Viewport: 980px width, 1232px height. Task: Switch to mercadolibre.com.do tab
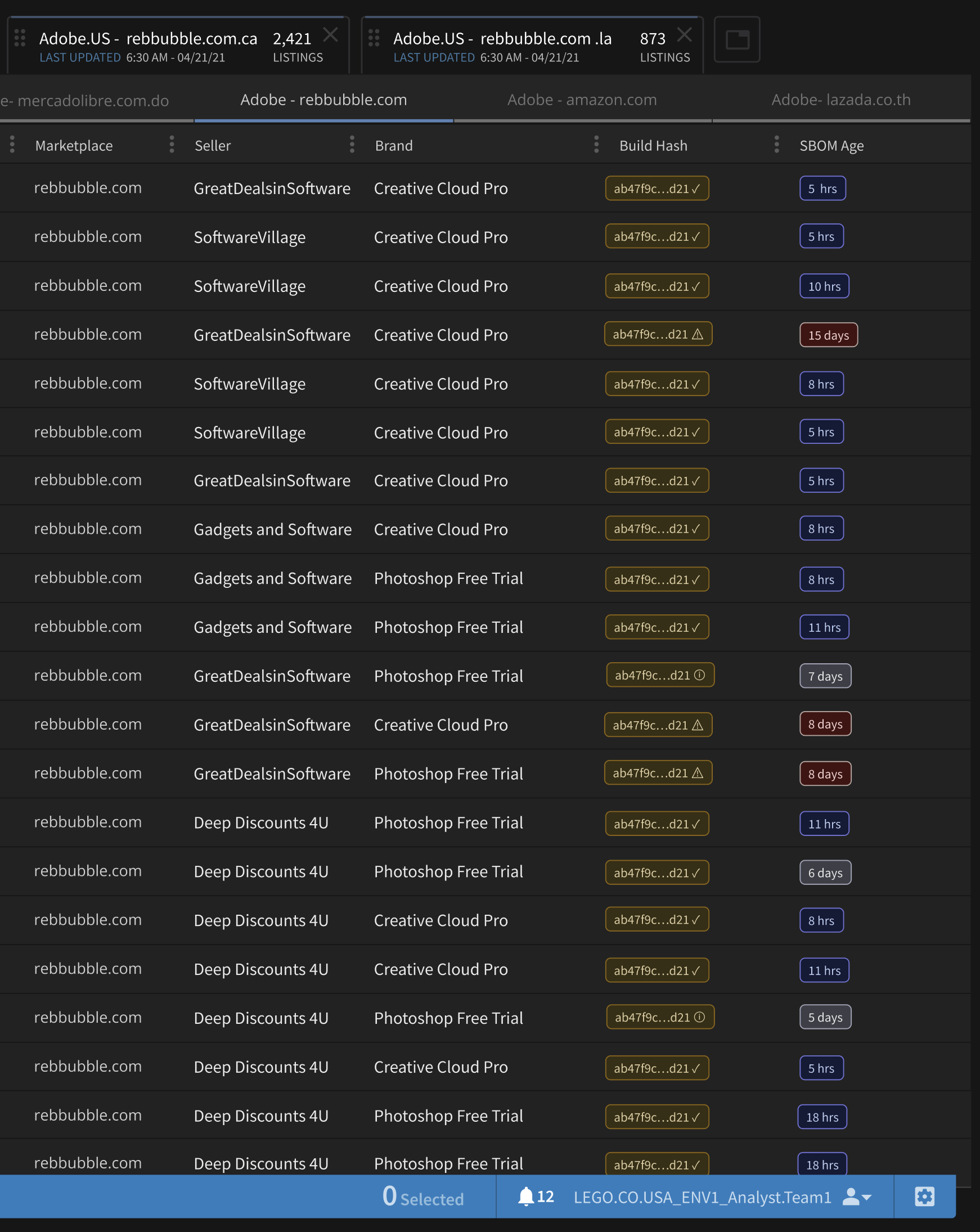tap(85, 101)
